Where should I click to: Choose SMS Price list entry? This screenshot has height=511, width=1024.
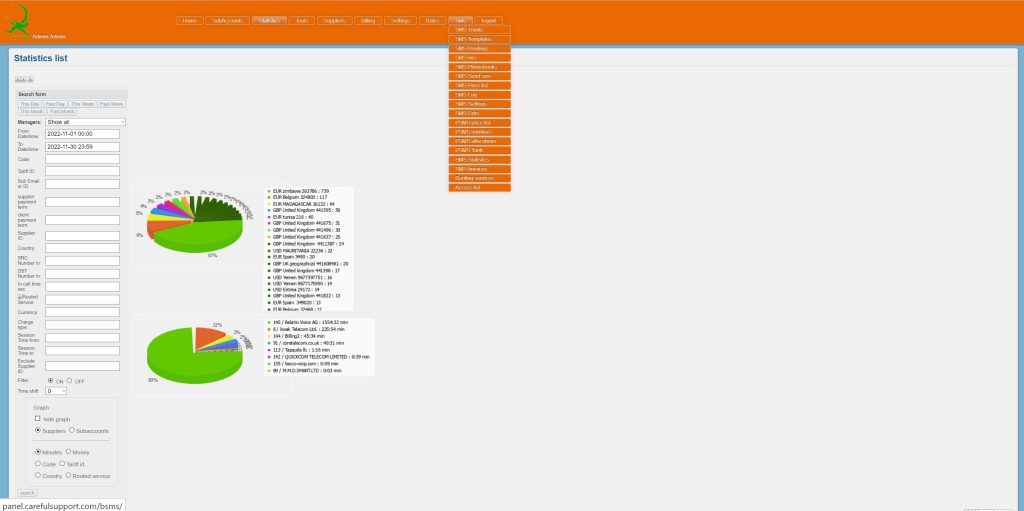(x=479, y=86)
